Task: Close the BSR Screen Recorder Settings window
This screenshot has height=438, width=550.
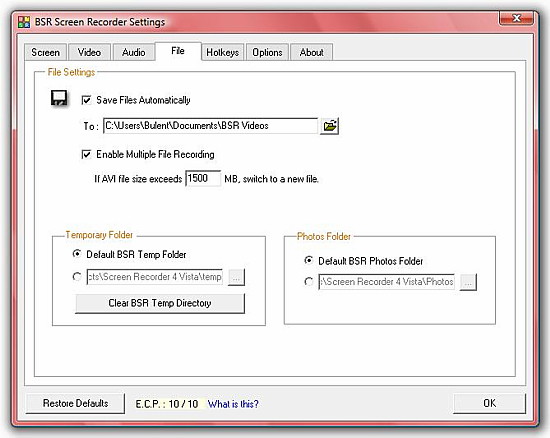Action: coord(517,18)
